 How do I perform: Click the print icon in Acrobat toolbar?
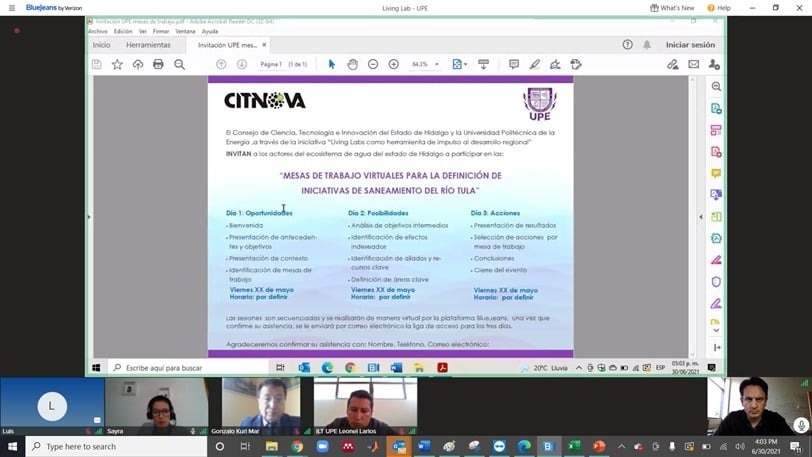(158, 64)
